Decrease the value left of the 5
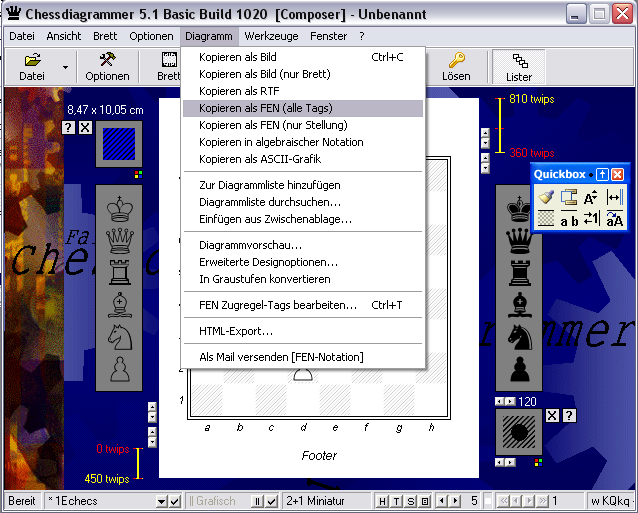The height and width of the screenshot is (513, 638). click(x=441, y=501)
